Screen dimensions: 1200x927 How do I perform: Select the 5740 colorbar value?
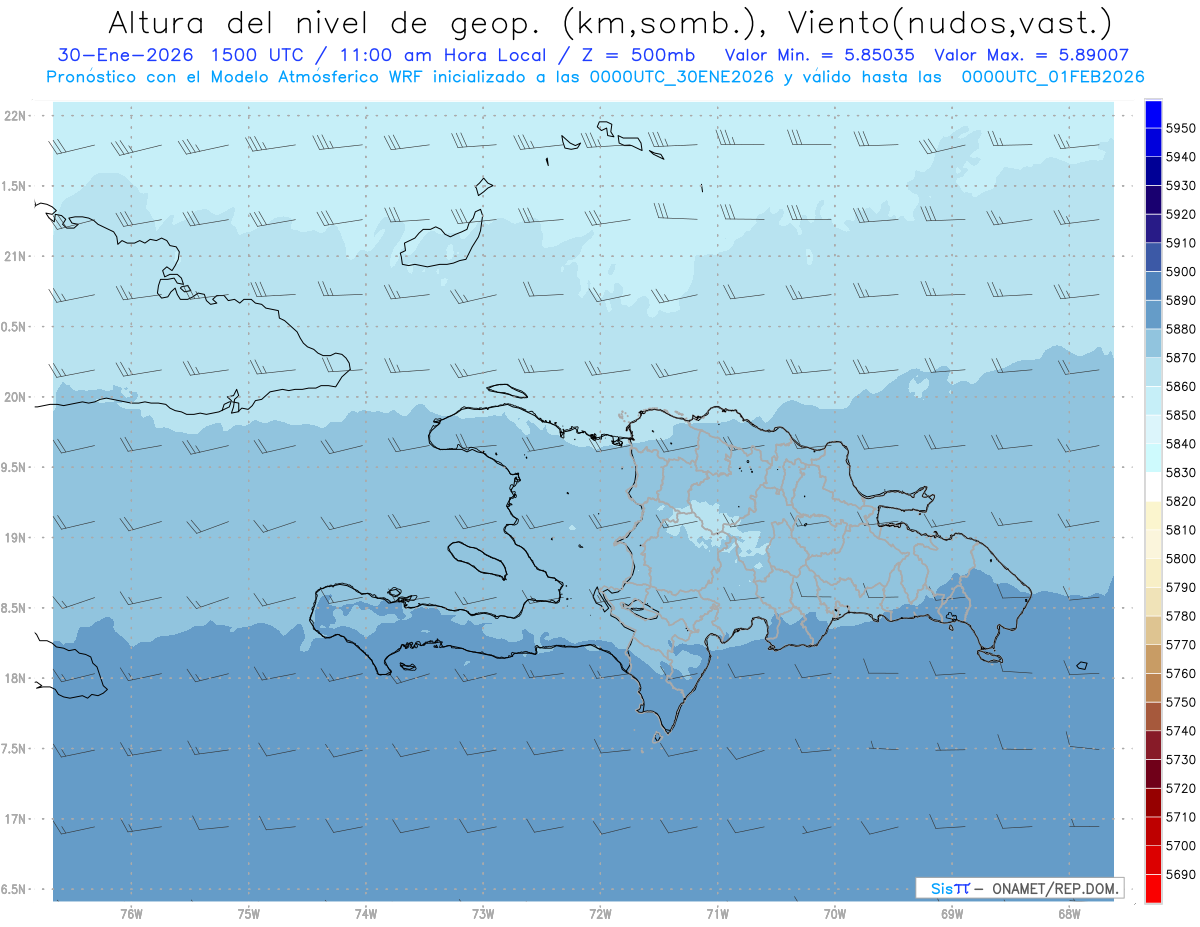coord(1181,730)
